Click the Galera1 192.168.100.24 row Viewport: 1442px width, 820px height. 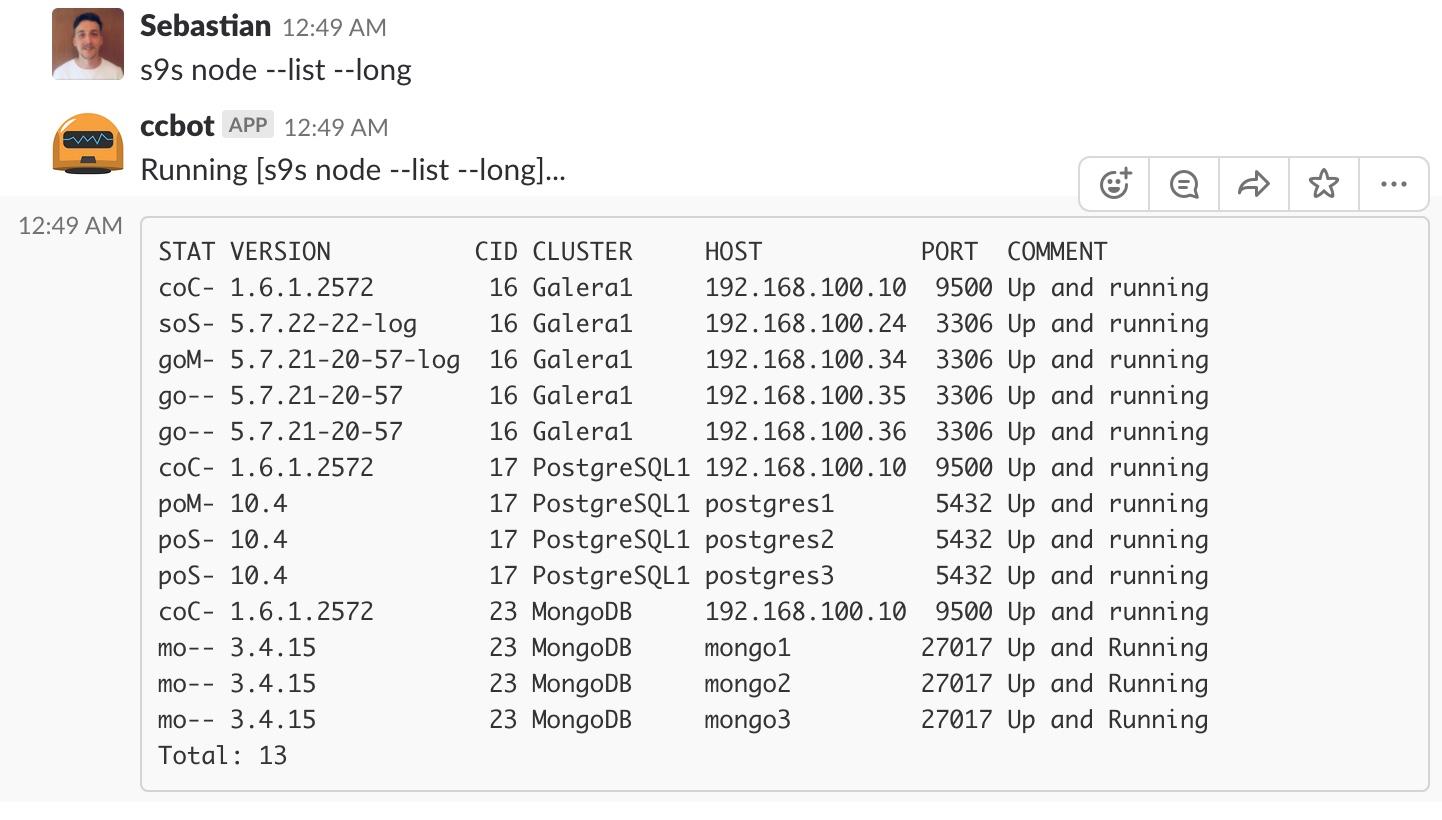683,324
